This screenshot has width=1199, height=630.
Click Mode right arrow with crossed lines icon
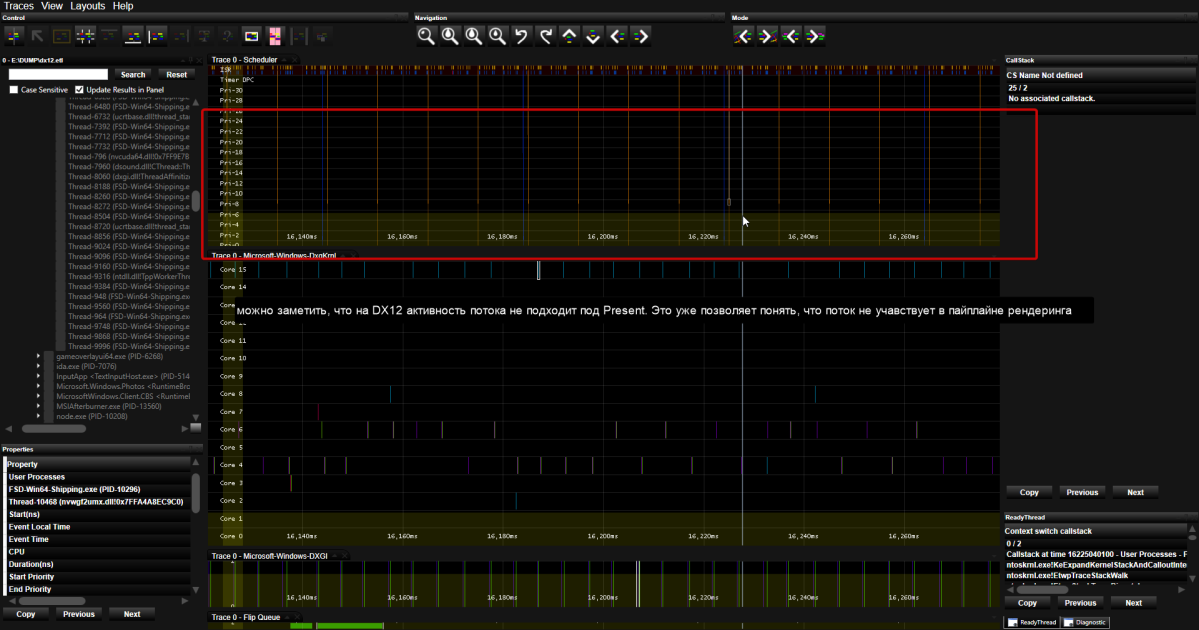[x=767, y=36]
